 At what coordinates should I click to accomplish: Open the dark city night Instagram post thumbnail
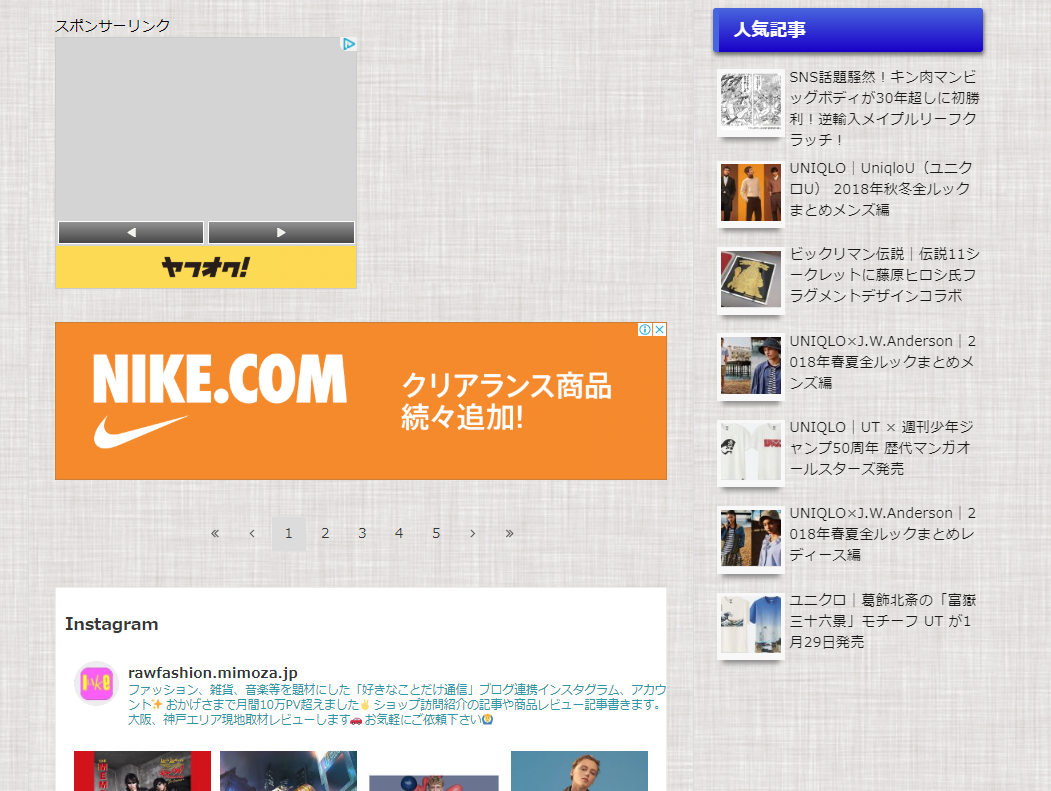pos(288,771)
